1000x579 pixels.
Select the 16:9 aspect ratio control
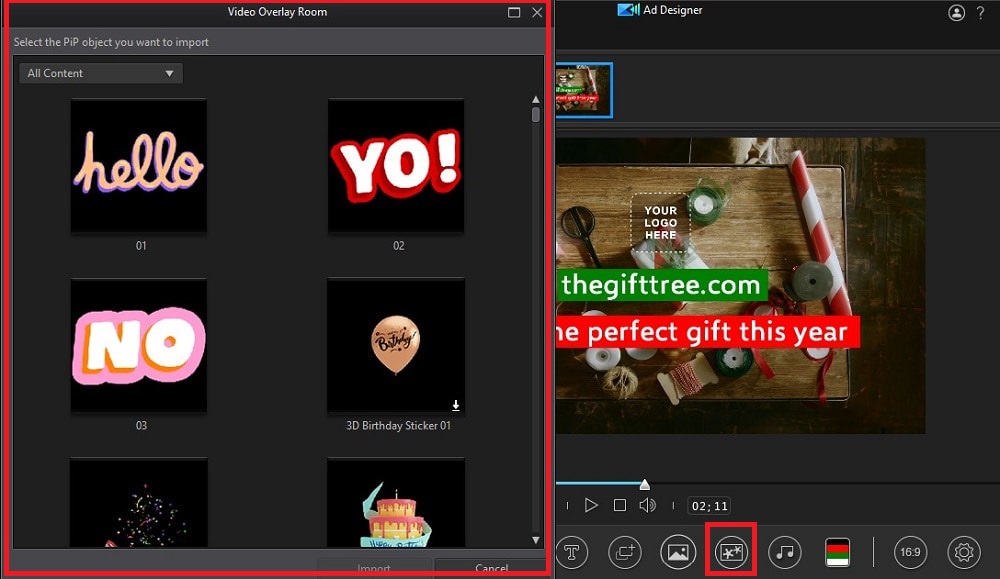pyautogui.click(x=910, y=551)
